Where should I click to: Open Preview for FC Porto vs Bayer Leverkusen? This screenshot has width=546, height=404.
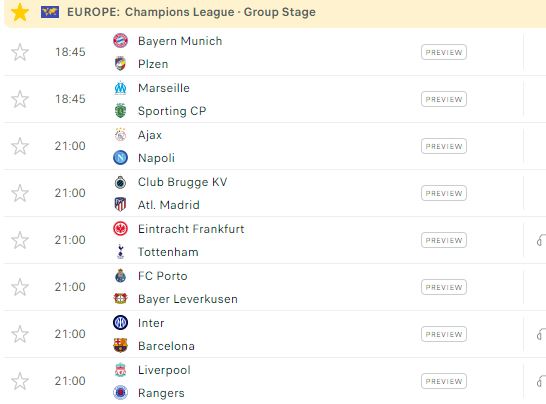[x=444, y=287]
